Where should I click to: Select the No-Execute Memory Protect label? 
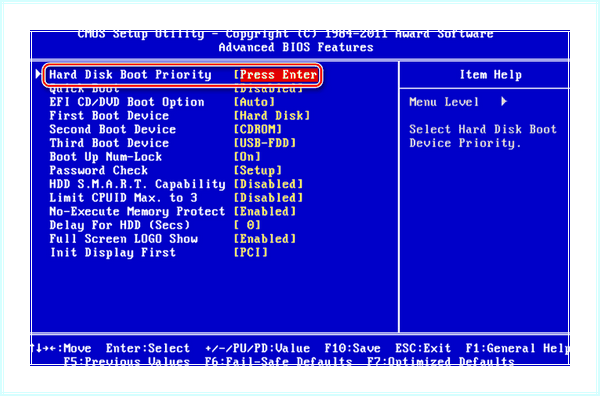(x=137, y=212)
